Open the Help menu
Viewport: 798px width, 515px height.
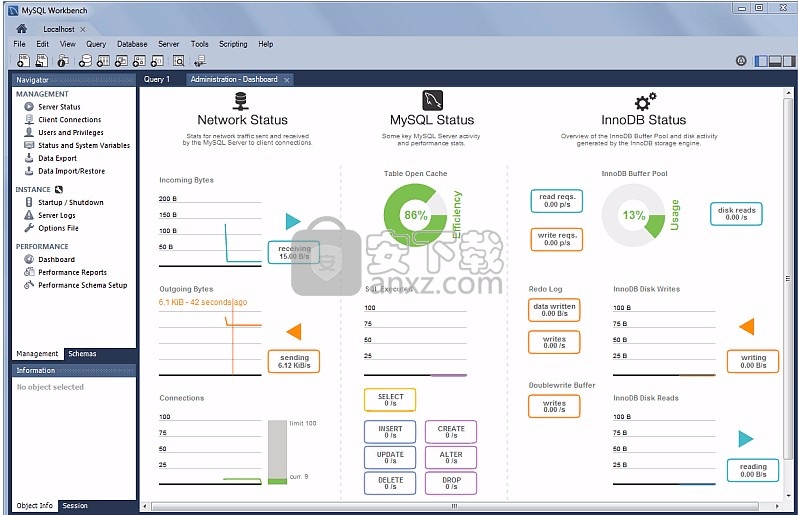(x=266, y=44)
